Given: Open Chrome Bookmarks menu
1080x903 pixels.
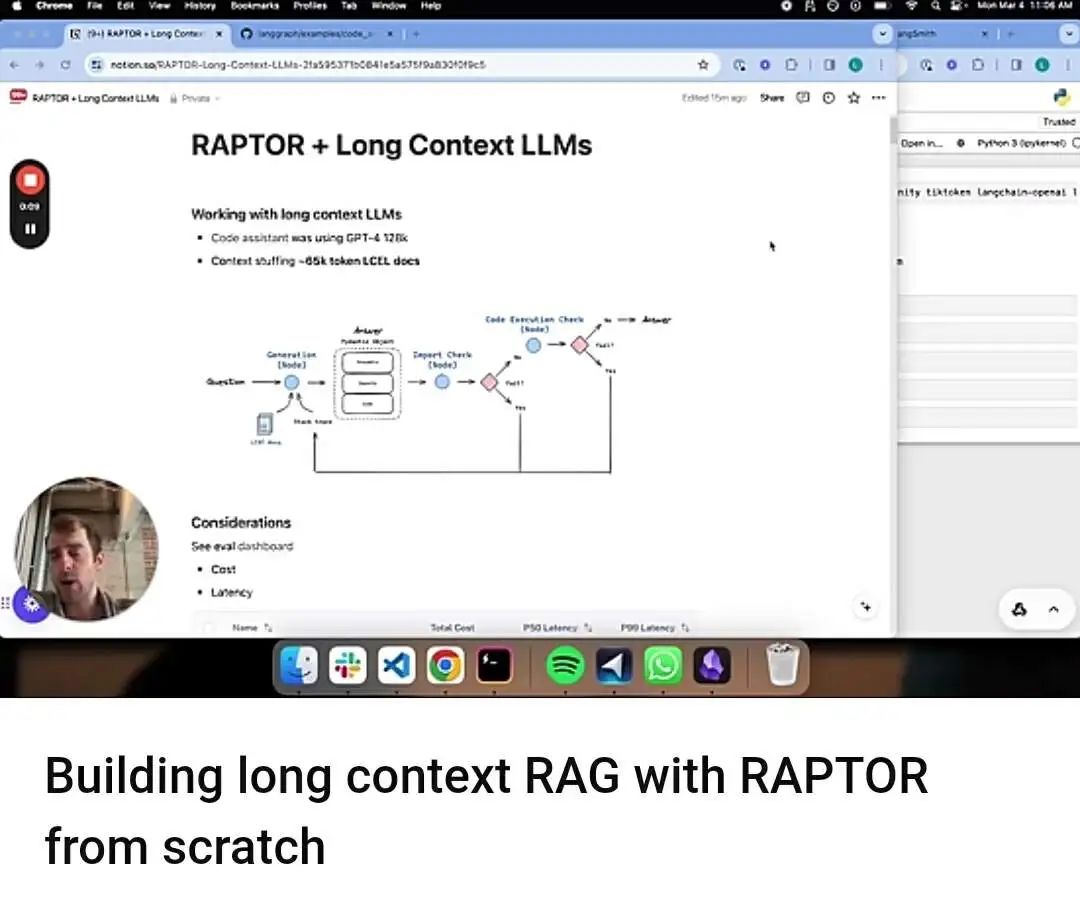Looking at the screenshot, I should [255, 6].
